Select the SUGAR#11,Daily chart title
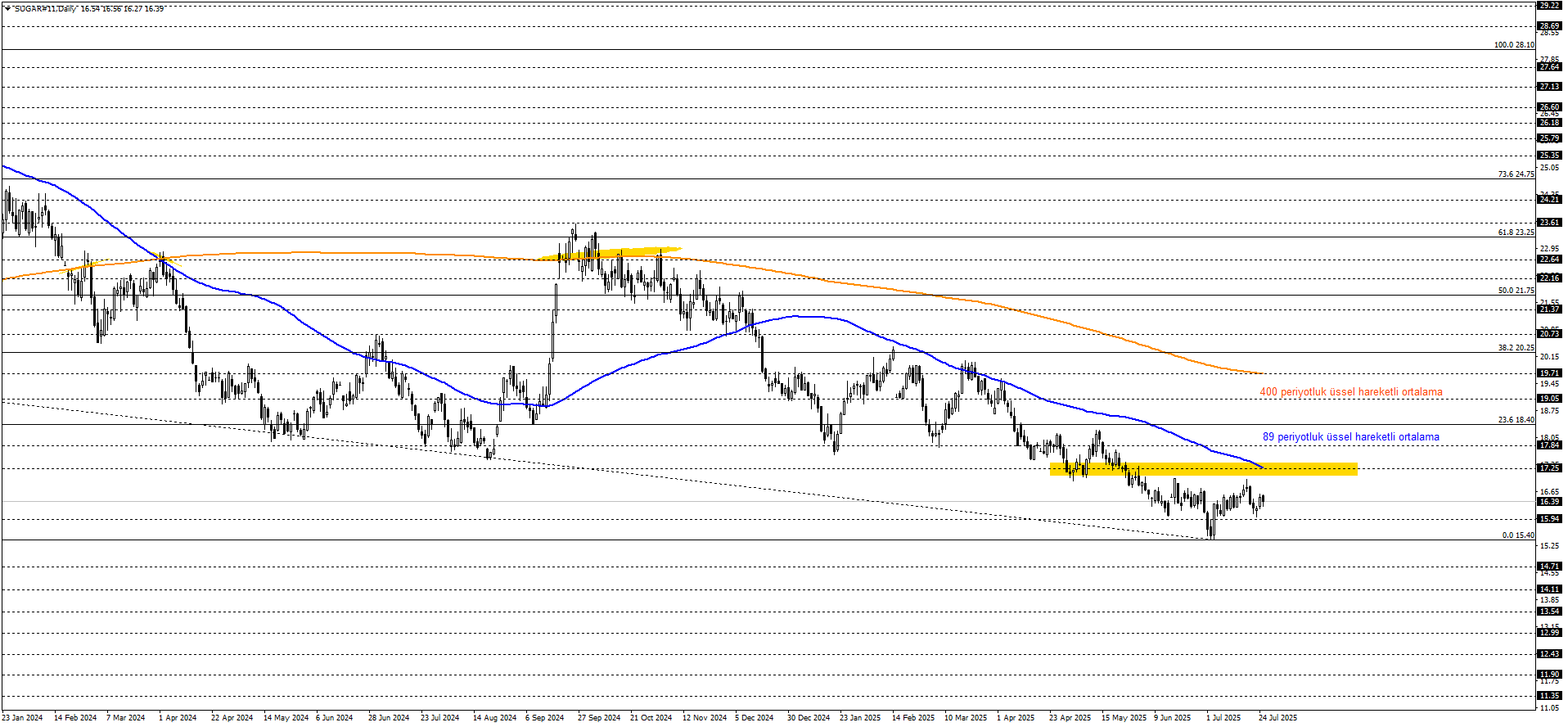Image resolution: width=1568 pixels, height=727 pixels. point(45,9)
